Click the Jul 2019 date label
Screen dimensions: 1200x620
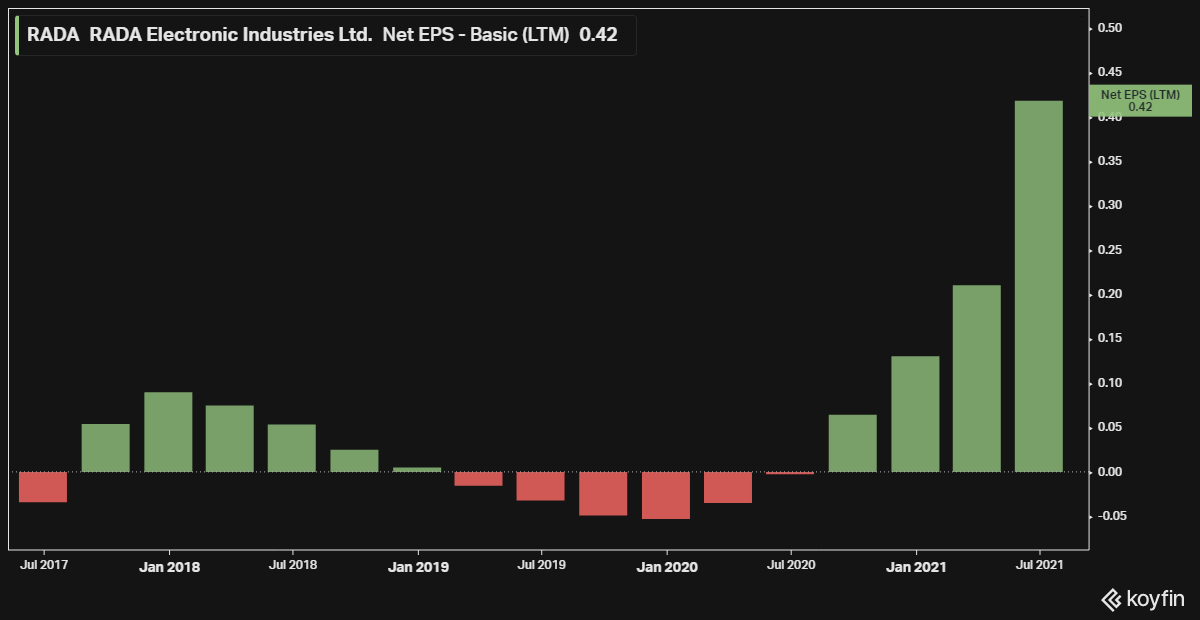coord(541,564)
